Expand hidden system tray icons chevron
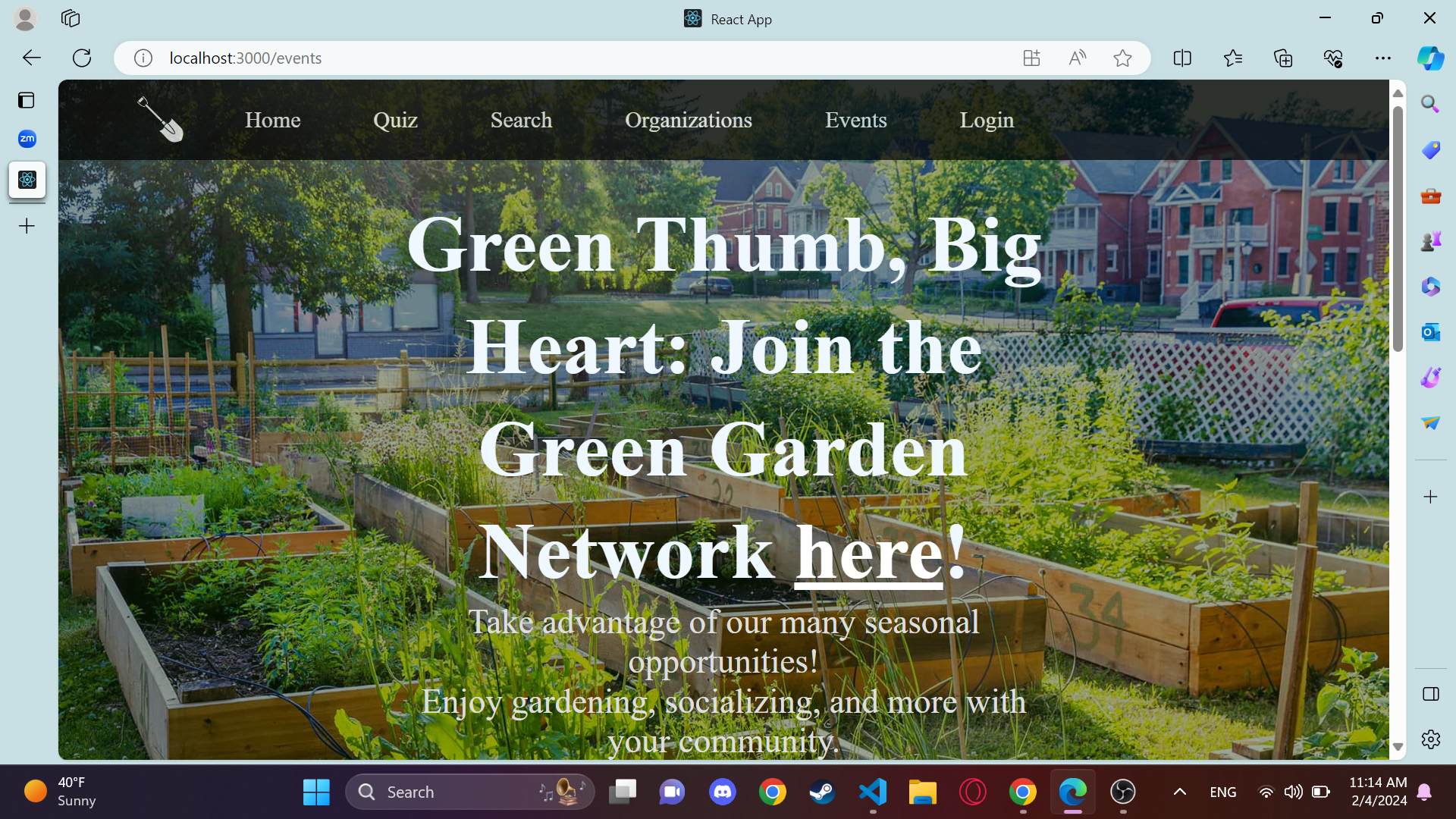The width and height of the screenshot is (1456, 819). tap(1180, 792)
